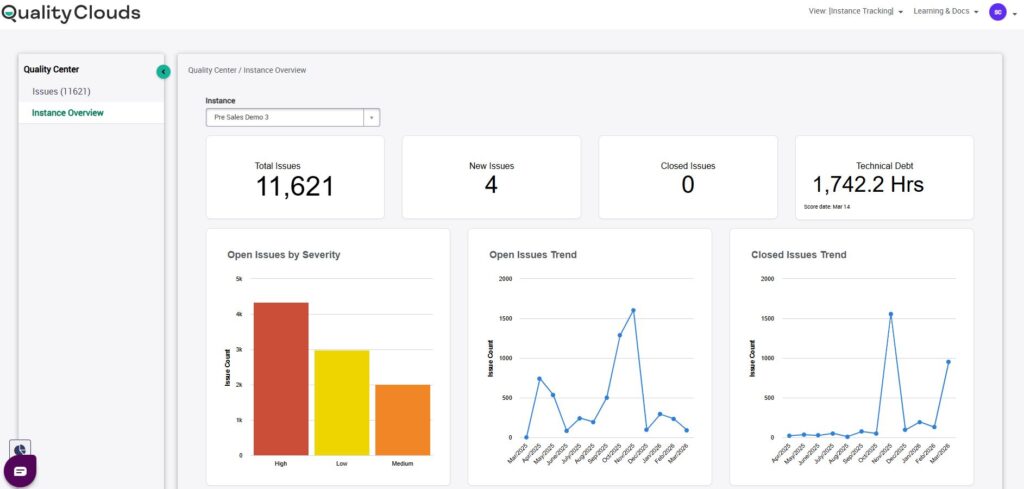Click the pie chart icon at bottom left

click(21, 449)
